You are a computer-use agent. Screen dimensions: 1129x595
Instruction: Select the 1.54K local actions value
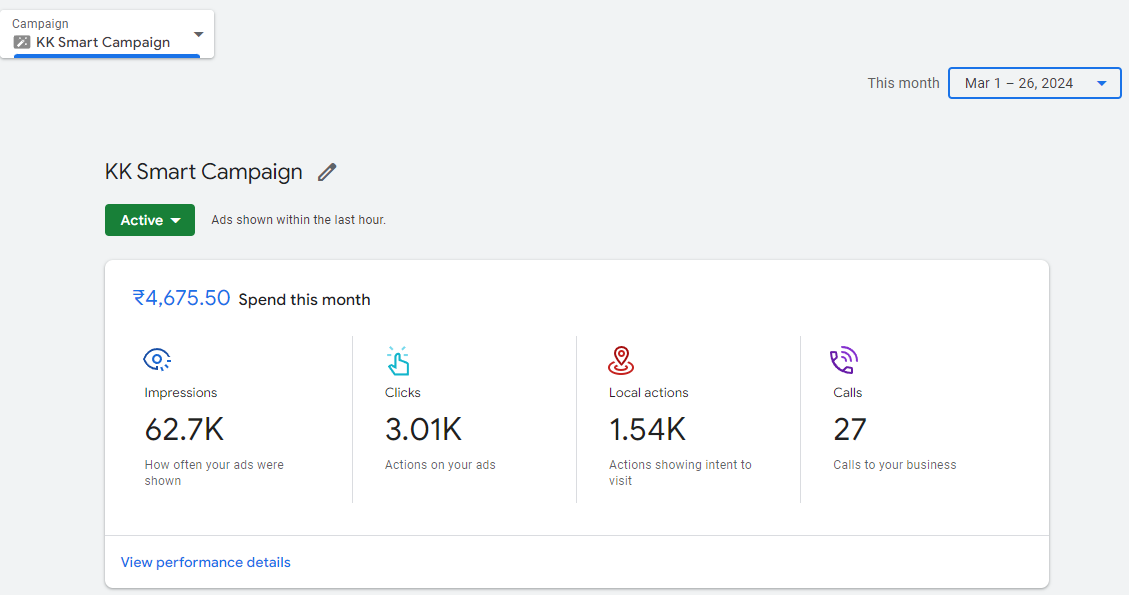(x=647, y=429)
